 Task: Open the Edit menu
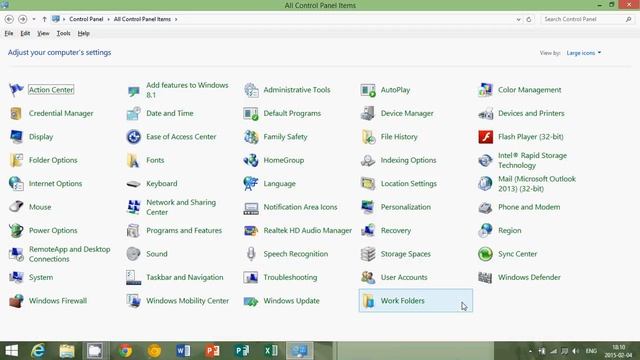click(25, 33)
